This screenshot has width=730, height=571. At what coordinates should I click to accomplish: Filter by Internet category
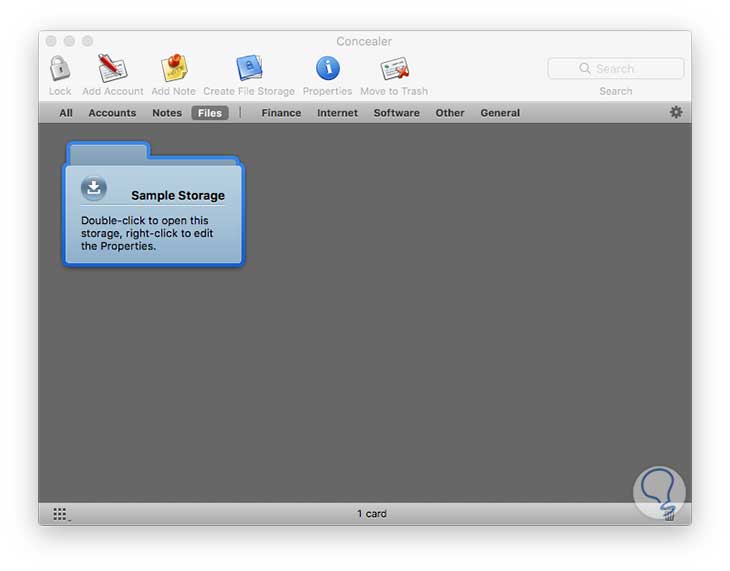click(x=338, y=113)
